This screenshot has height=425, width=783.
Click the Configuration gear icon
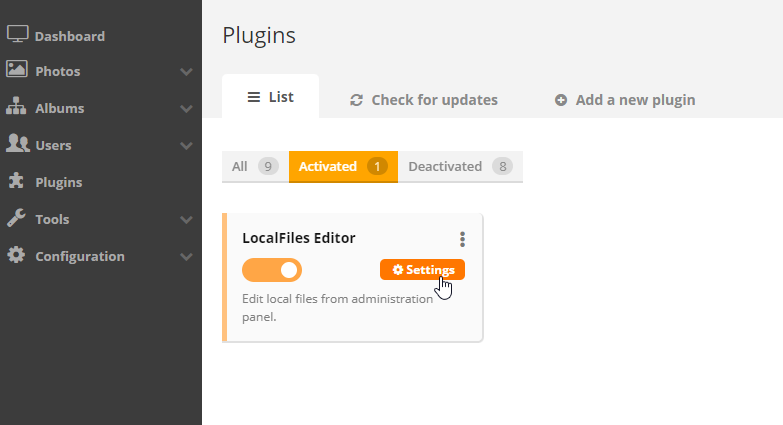coord(17,255)
